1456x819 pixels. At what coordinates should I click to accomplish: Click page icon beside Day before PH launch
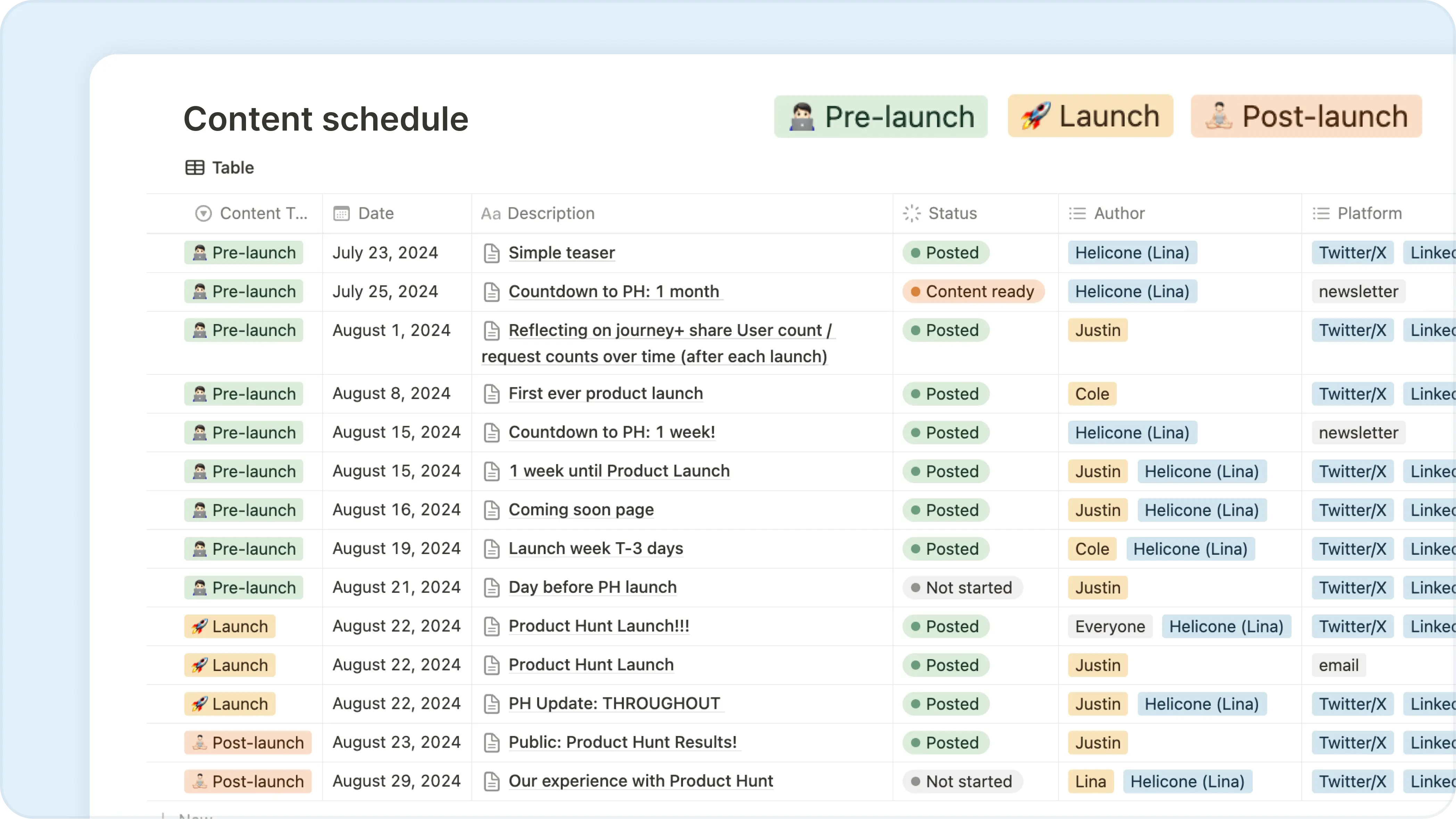coord(492,588)
